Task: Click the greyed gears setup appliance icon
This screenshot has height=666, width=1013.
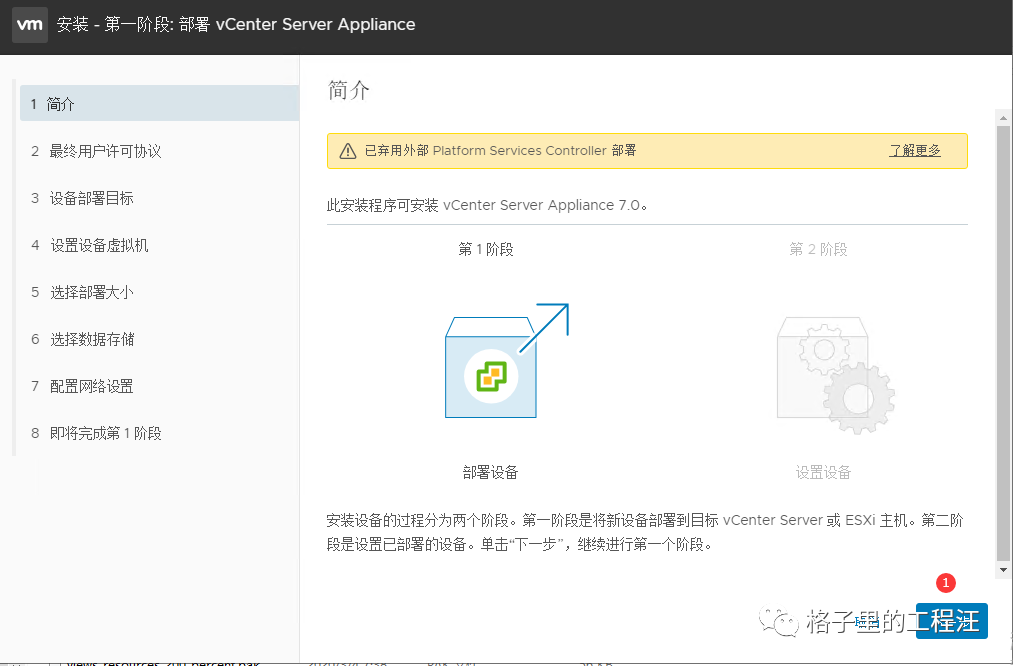Action: click(835, 375)
